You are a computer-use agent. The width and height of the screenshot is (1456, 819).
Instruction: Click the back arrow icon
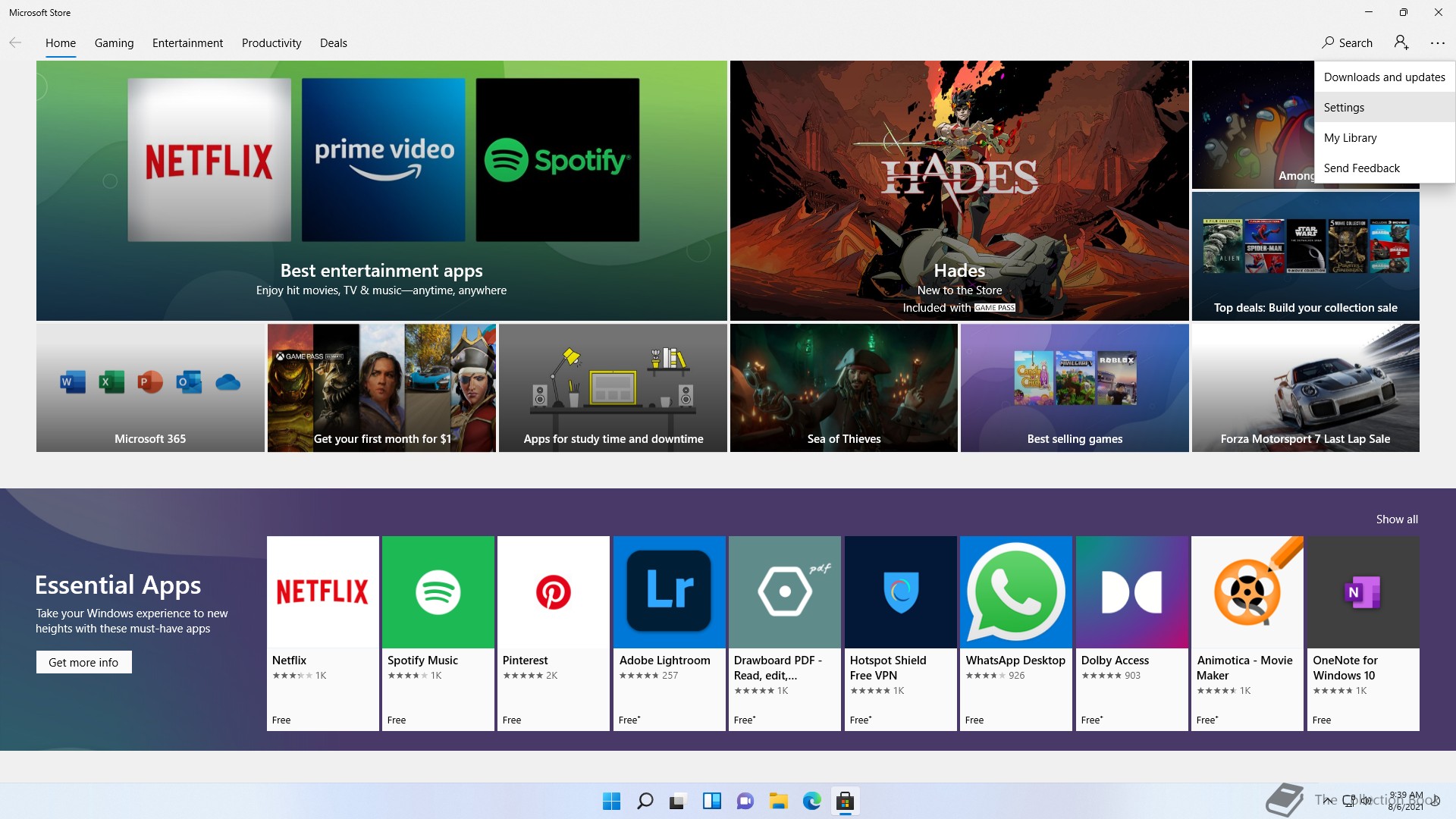tap(15, 43)
